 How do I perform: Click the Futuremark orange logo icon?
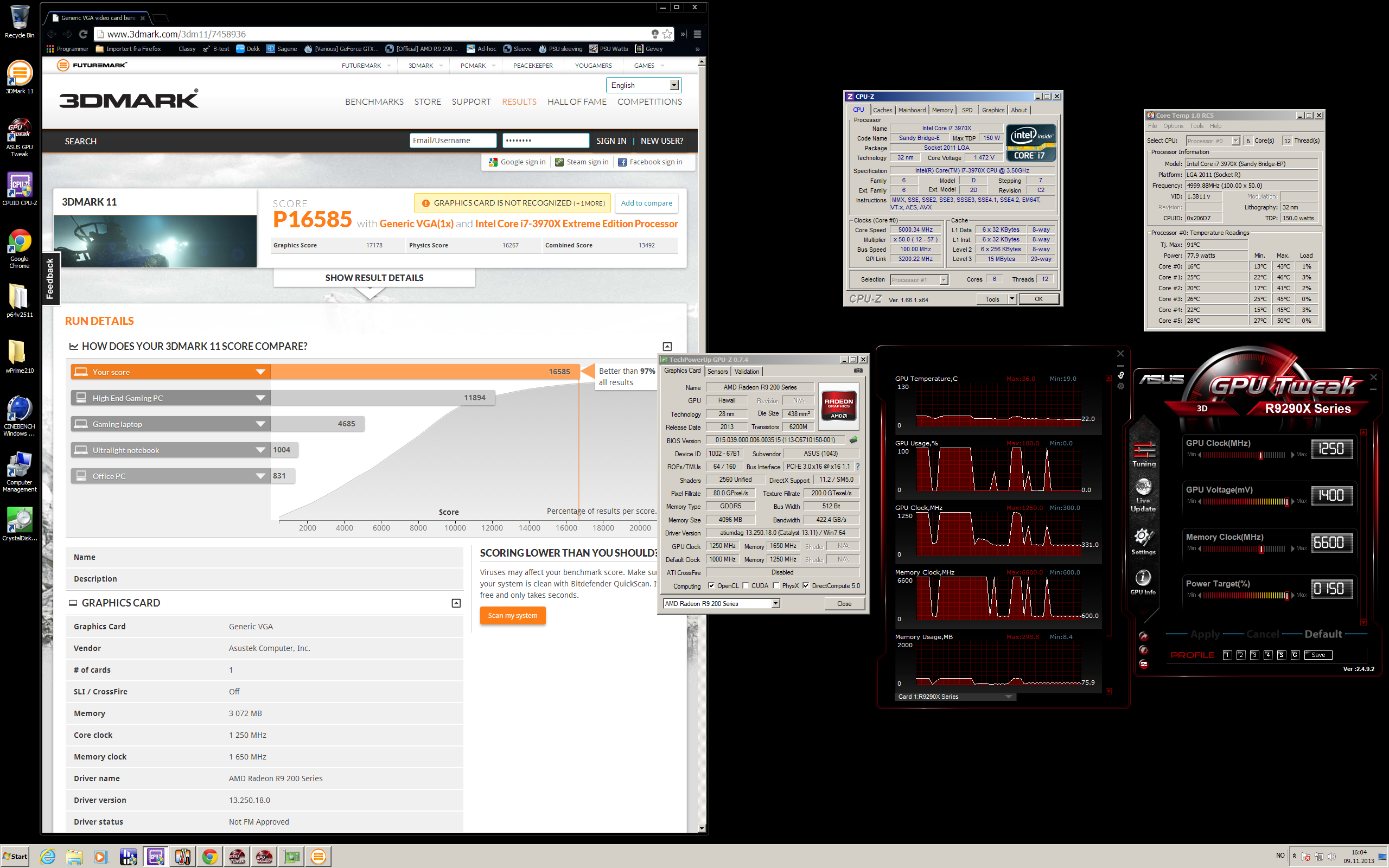coord(63,65)
